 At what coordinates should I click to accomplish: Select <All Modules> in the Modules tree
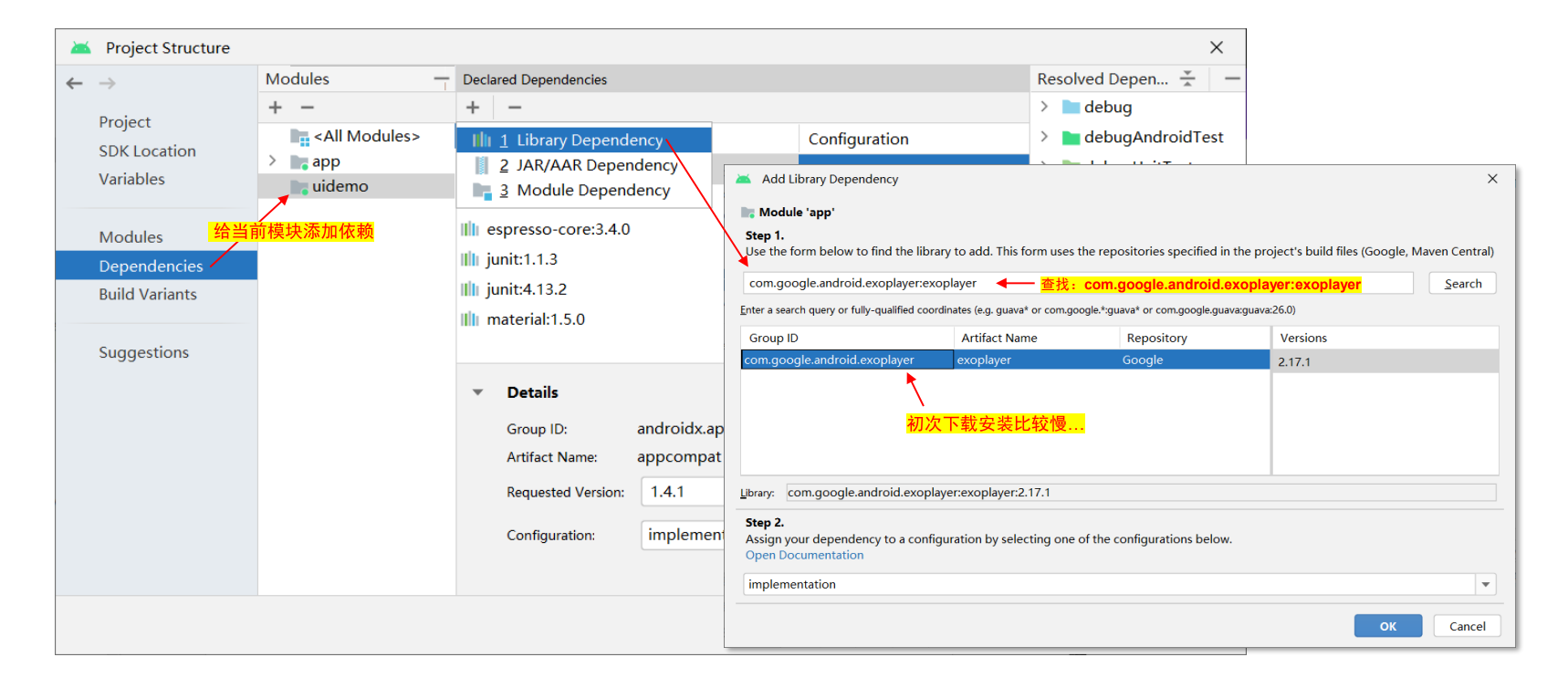(366, 137)
